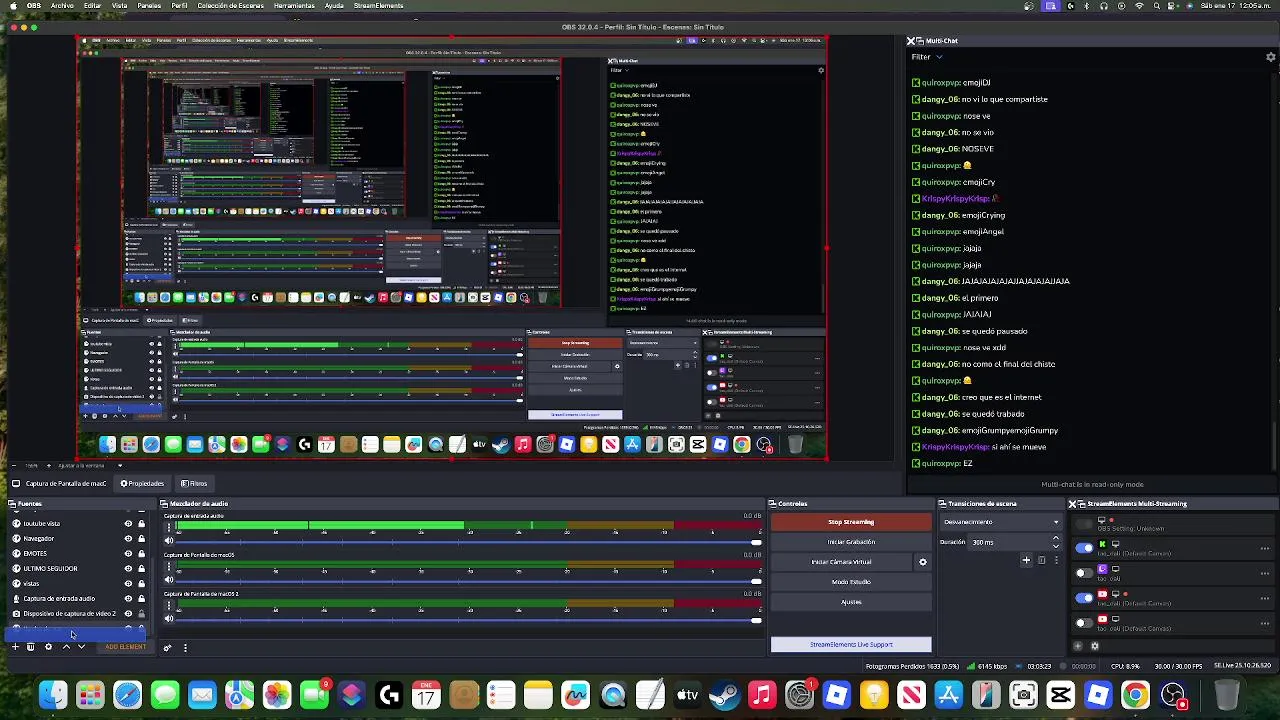Open the Colección de Escenas menu

pos(230,6)
